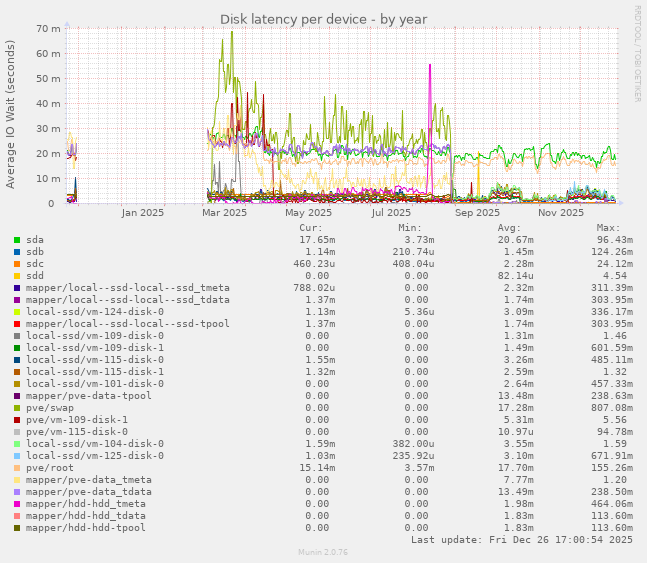
Task: Click the green color swatch for sda
Action: click(x=17, y=240)
